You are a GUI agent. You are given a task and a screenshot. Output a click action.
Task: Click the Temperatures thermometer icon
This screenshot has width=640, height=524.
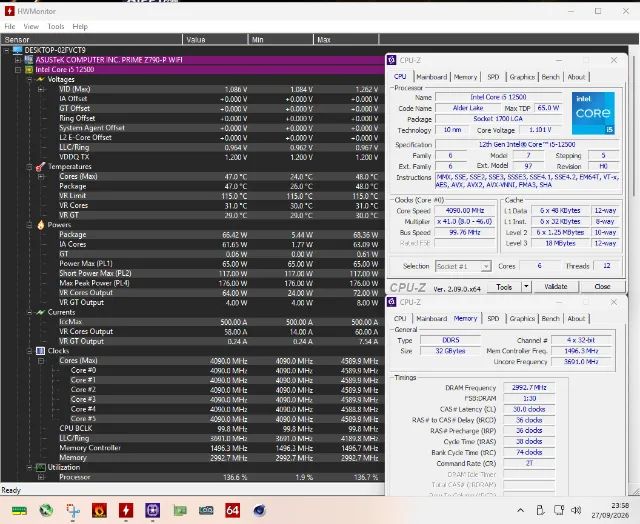40,167
